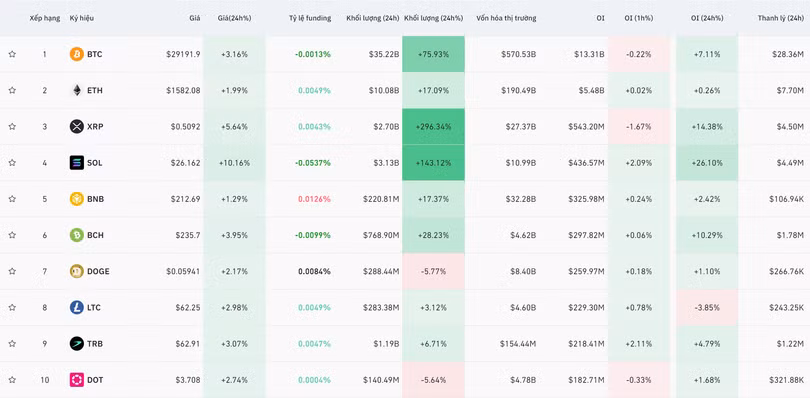Screen dimensions: 810x398
Task: Sort by OI (24h%) column header
Action: pyautogui.click(x=707, y=18)
